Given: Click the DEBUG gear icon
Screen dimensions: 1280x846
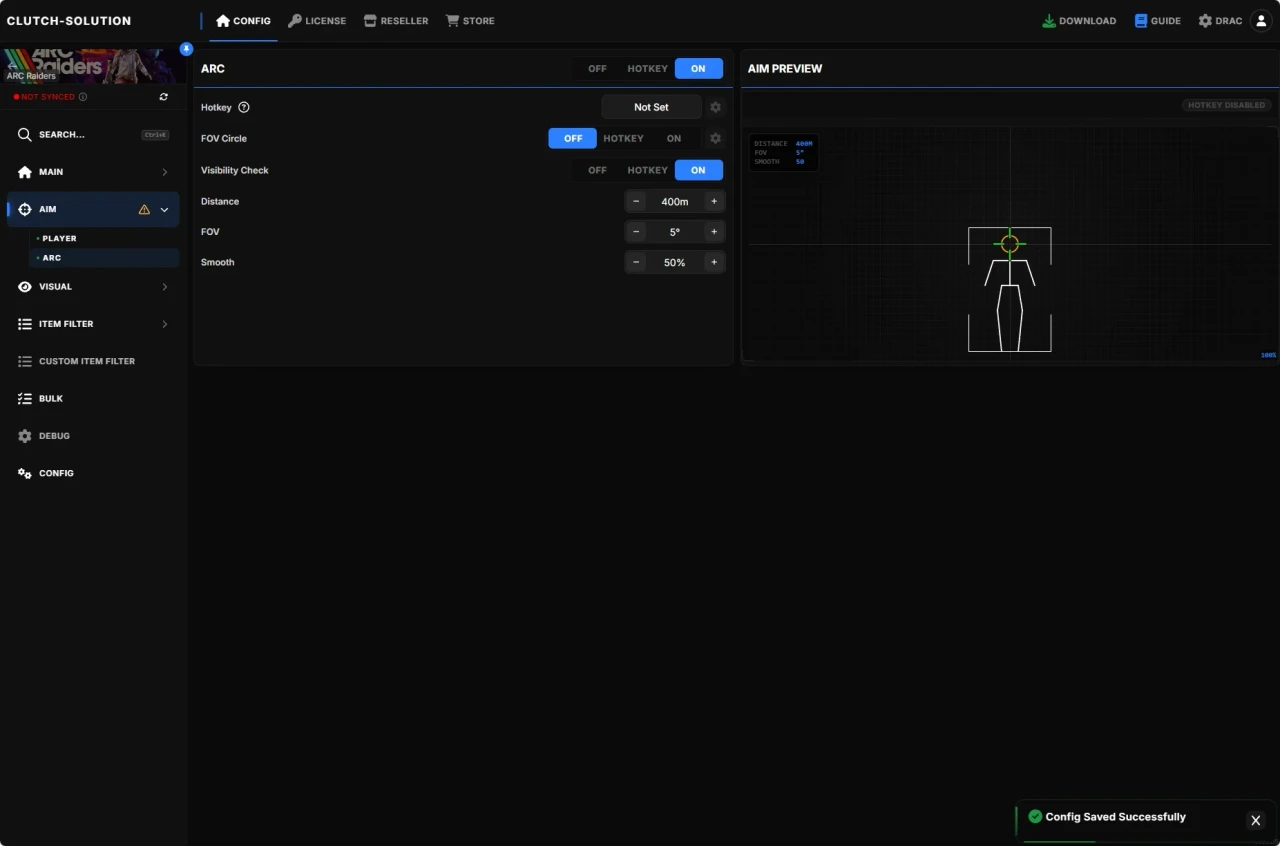Looking at the screenshot, I should click(x=25, y=436).
